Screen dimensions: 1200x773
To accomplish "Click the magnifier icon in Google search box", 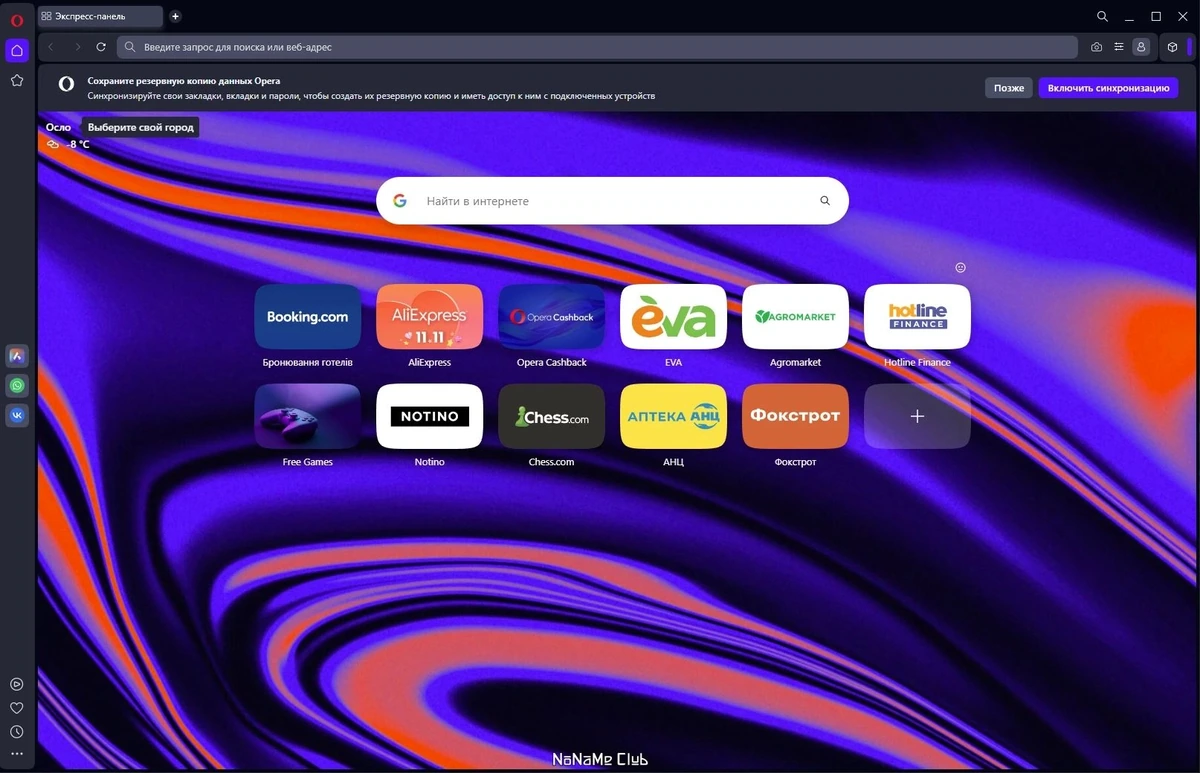I will (x=825, y=201).
